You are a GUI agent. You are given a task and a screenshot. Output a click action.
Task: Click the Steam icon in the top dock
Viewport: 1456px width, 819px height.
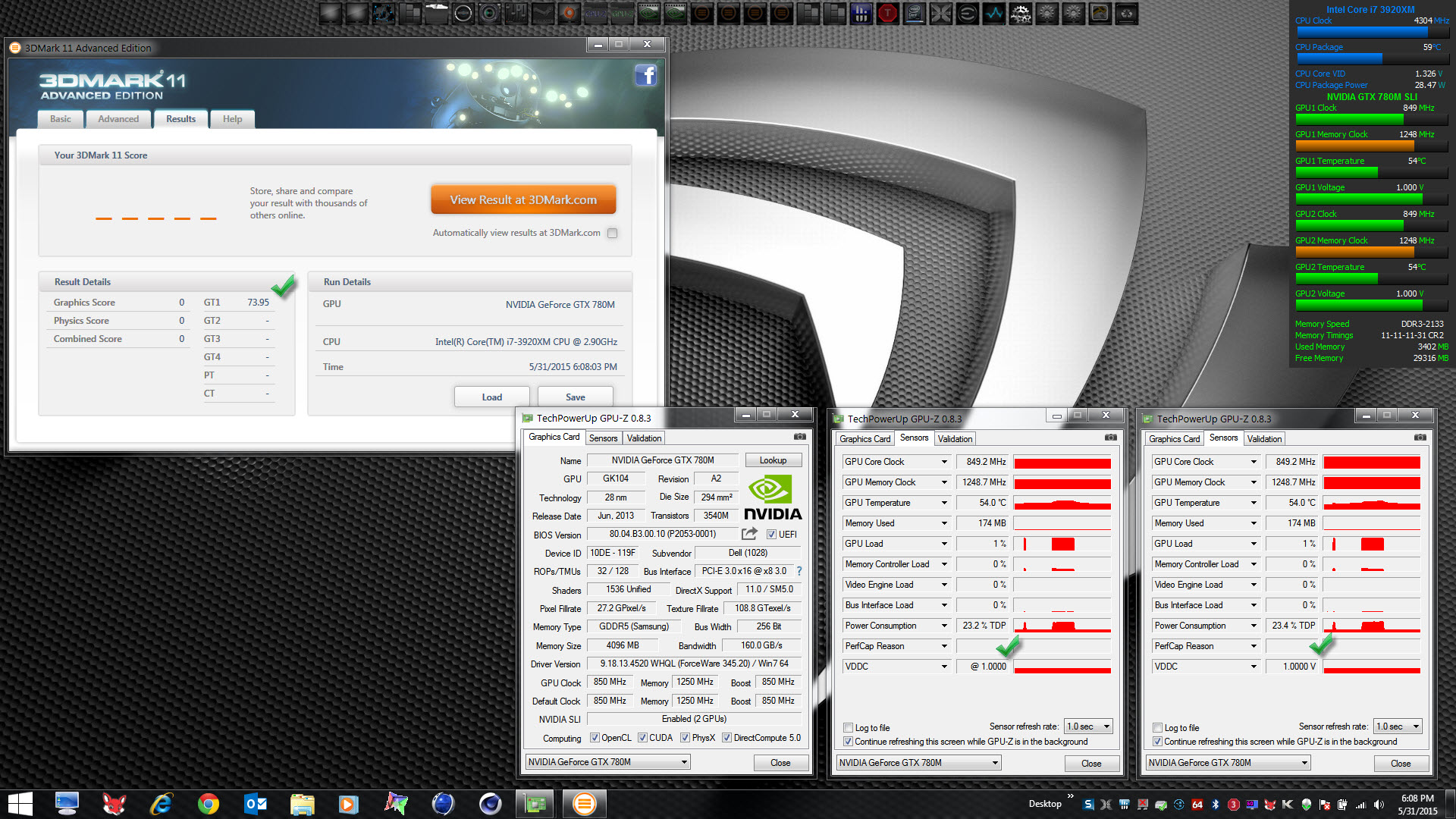(x=542, y=13)
